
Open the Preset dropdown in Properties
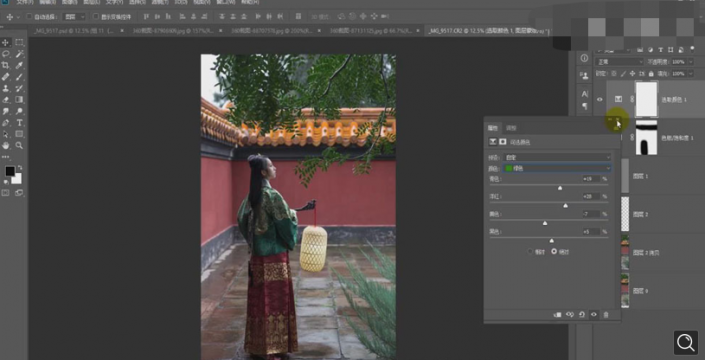(557, 157)
